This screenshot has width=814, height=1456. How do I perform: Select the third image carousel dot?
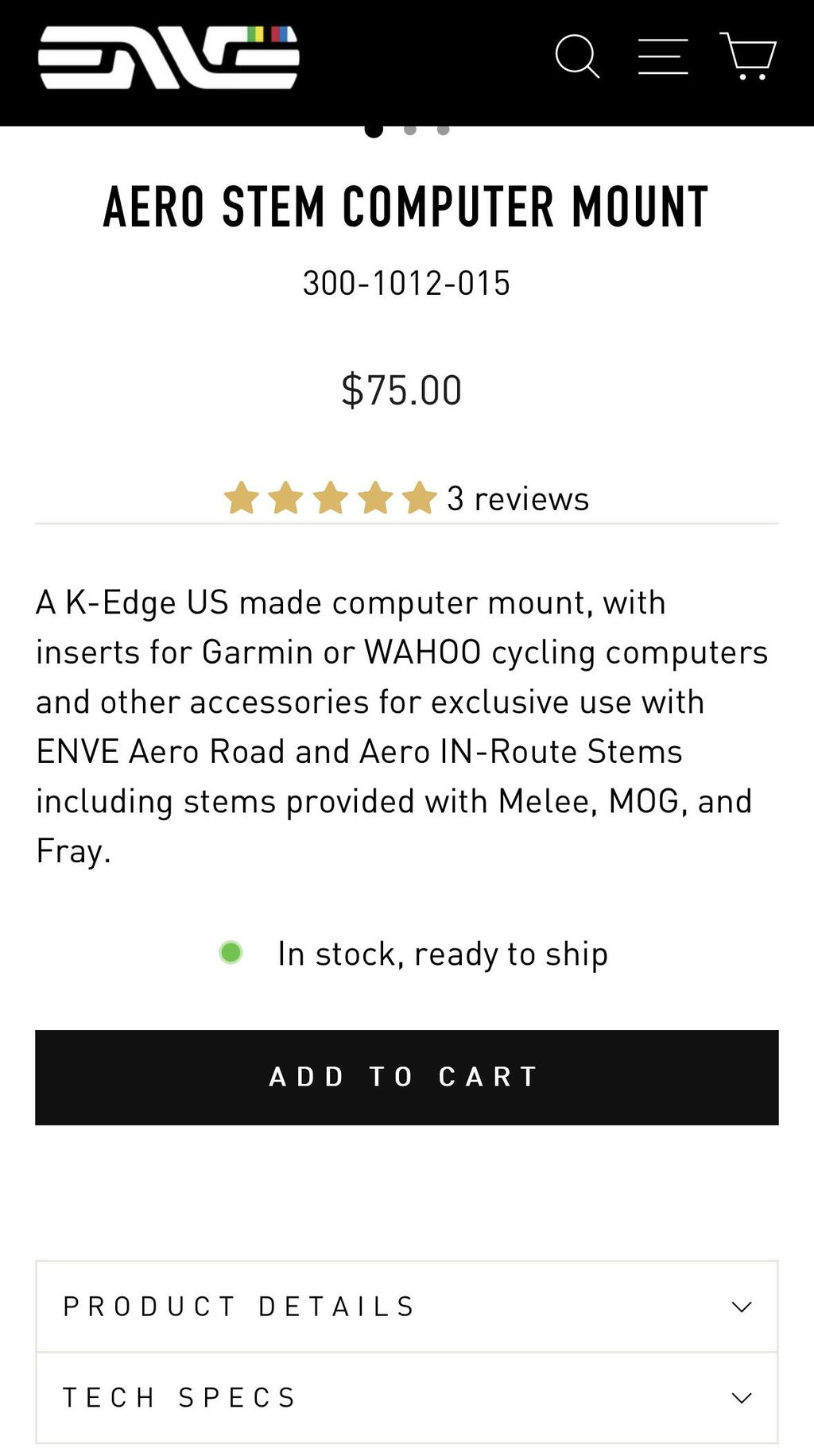[444, 130]
